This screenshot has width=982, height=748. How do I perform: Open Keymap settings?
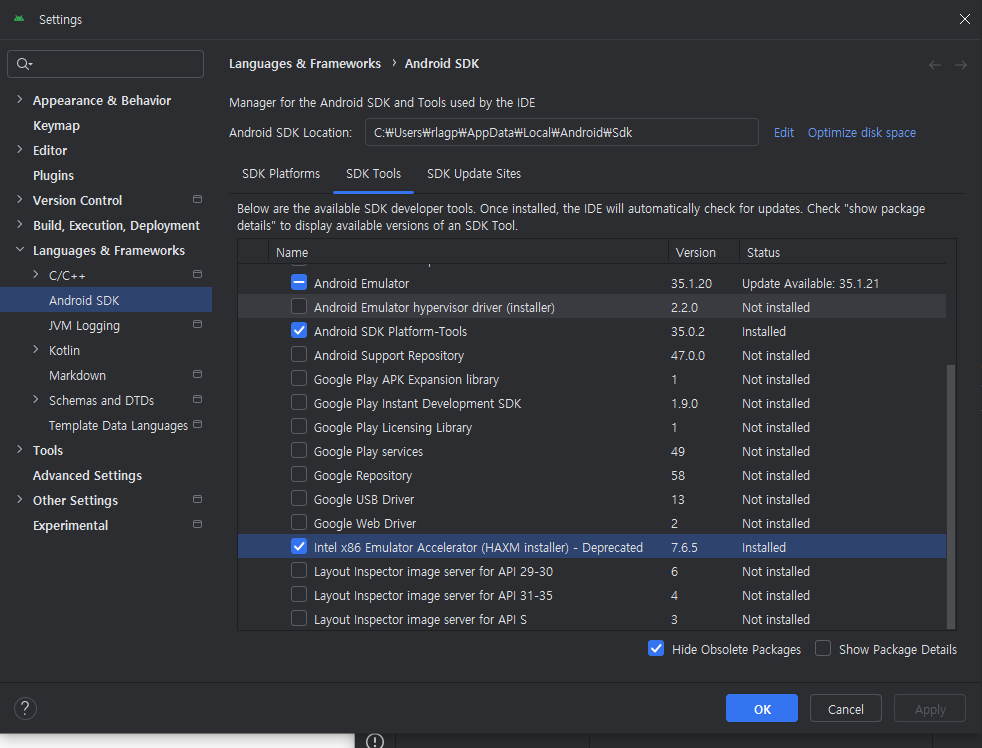coord(56,125)
